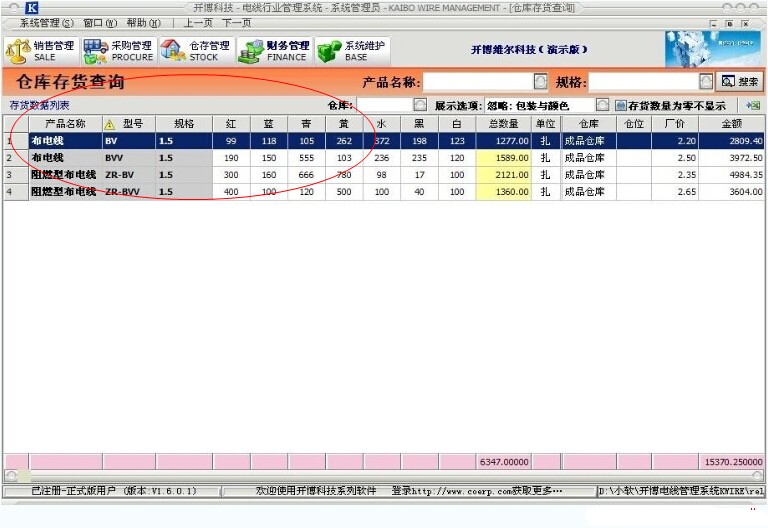Screen dimensions: 768x528
Task: Click the 登录http://www.coerp.com status bar link
Action: tap(476, 491)
